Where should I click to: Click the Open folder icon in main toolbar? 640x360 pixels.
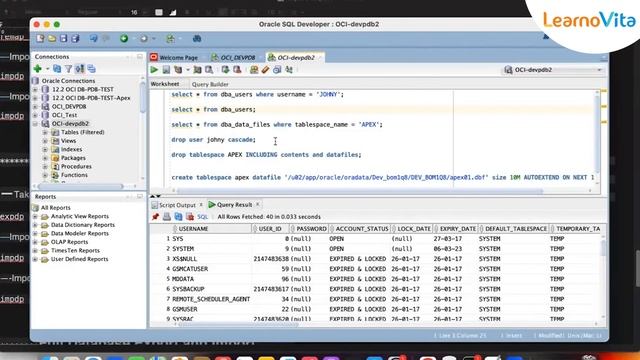52,38
